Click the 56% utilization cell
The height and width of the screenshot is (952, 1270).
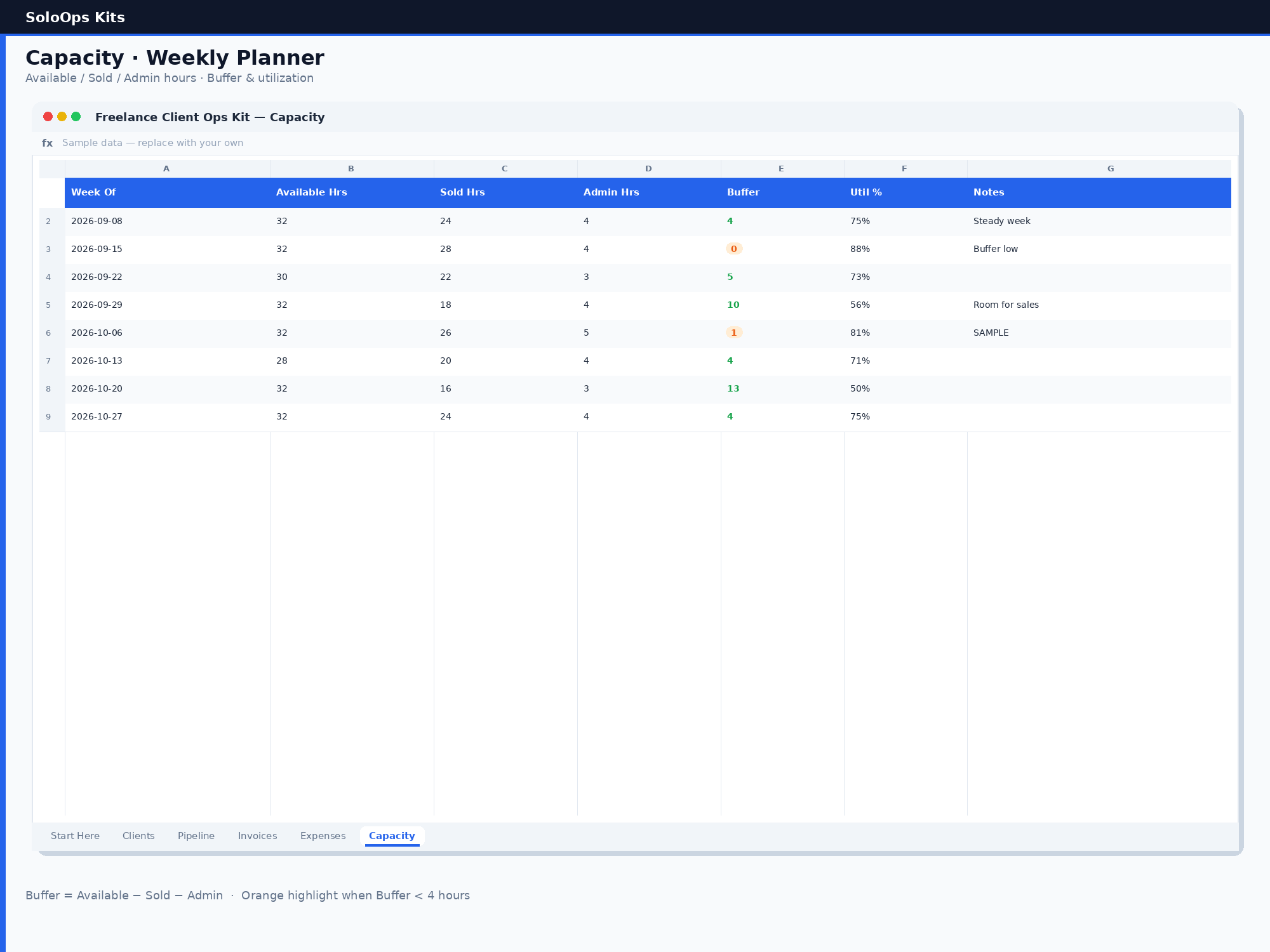906,305
